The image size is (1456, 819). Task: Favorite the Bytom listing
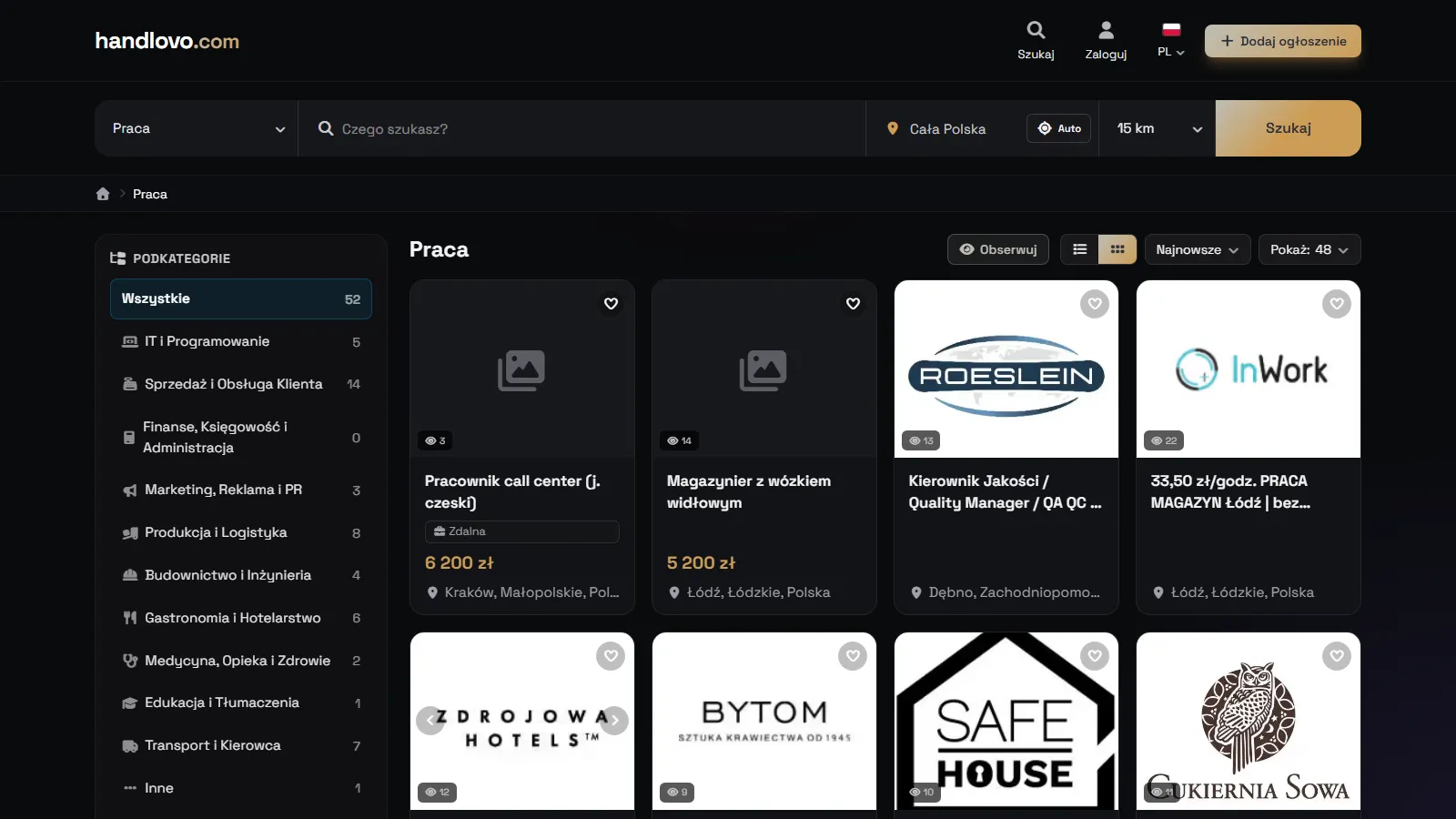(x=853, y=656)
